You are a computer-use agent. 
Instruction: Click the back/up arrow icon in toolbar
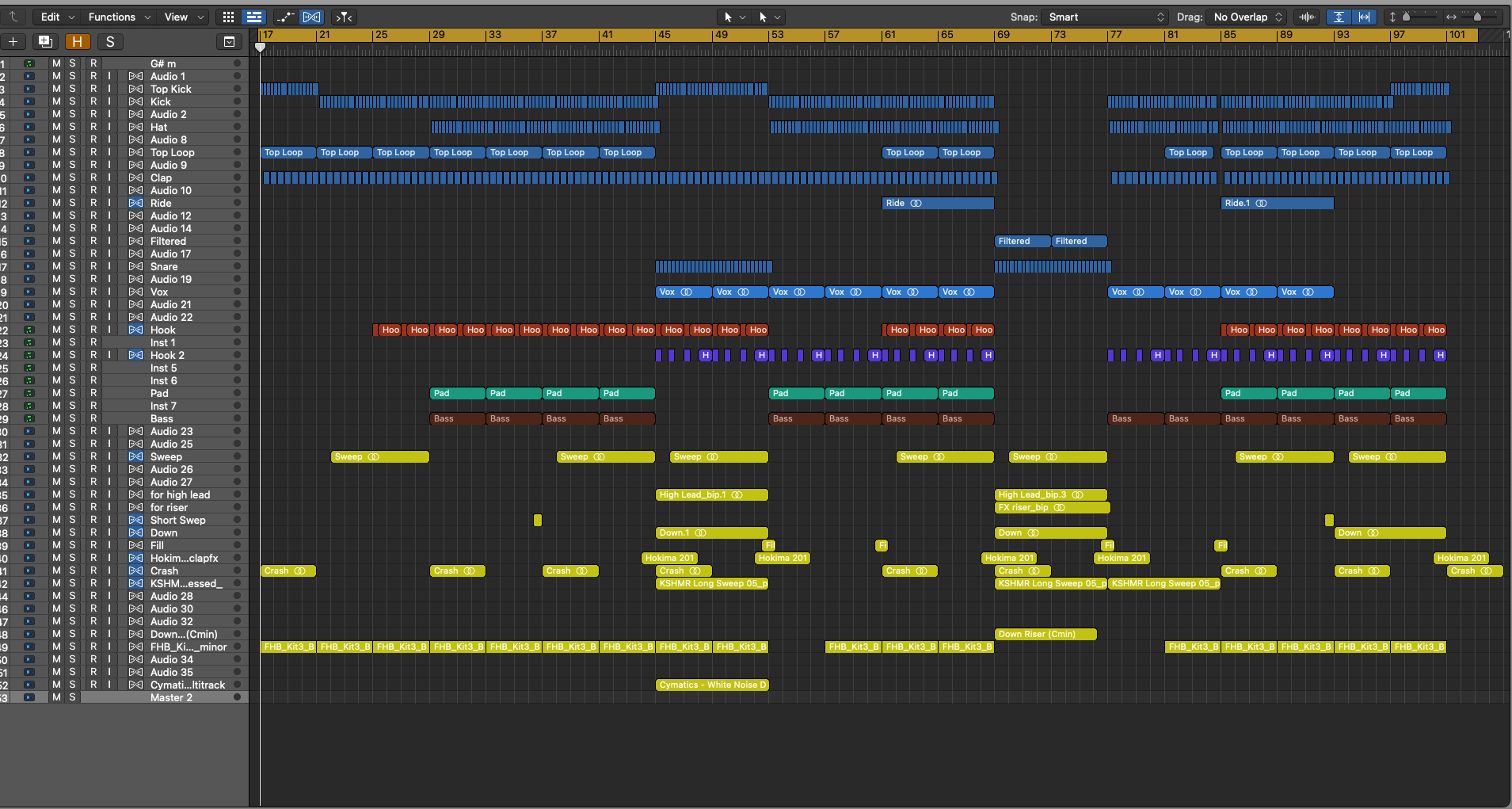pyautogui.click(x=13, y=17)
